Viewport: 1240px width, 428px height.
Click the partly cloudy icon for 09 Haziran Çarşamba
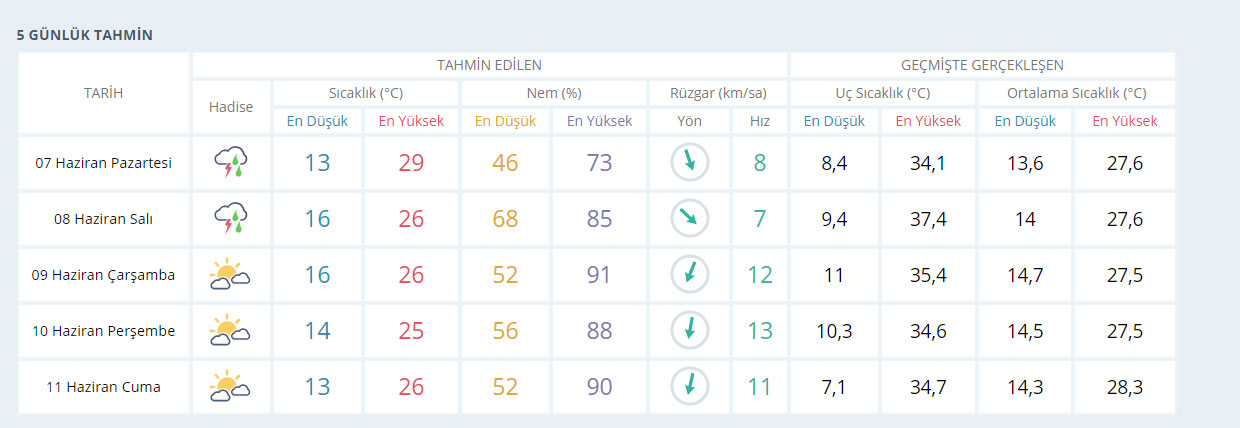(x=231, y=274)
